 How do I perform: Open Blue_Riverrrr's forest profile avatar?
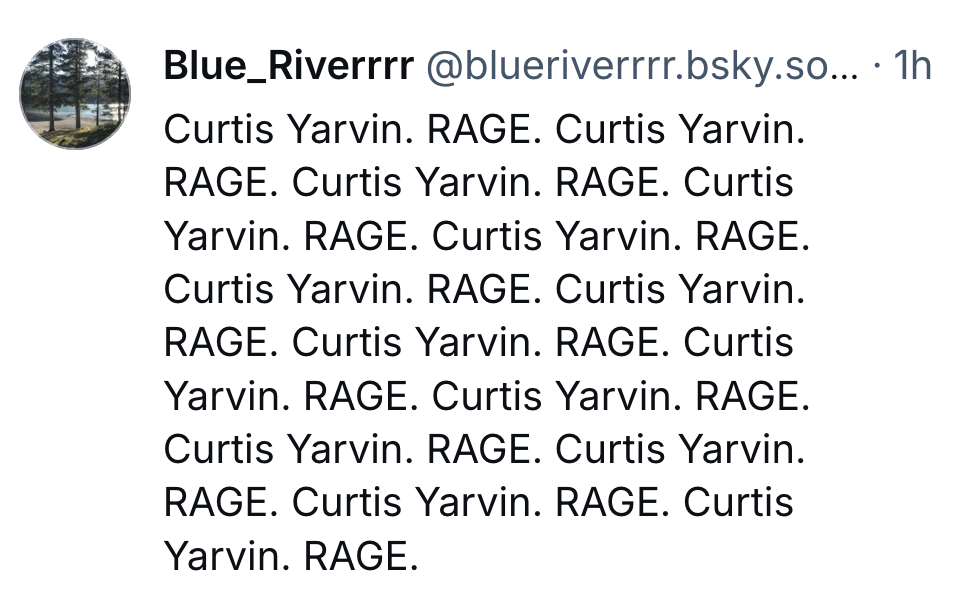[x=75, y=95]
